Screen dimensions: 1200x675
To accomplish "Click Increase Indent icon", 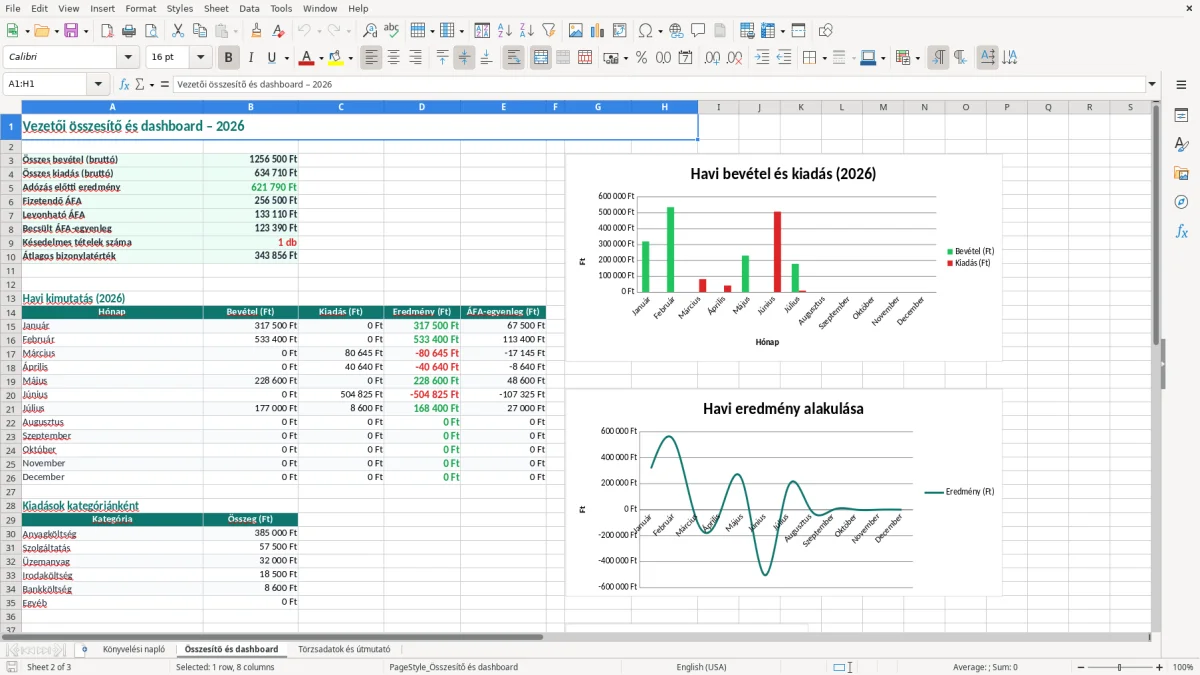I will coord(762,58).
